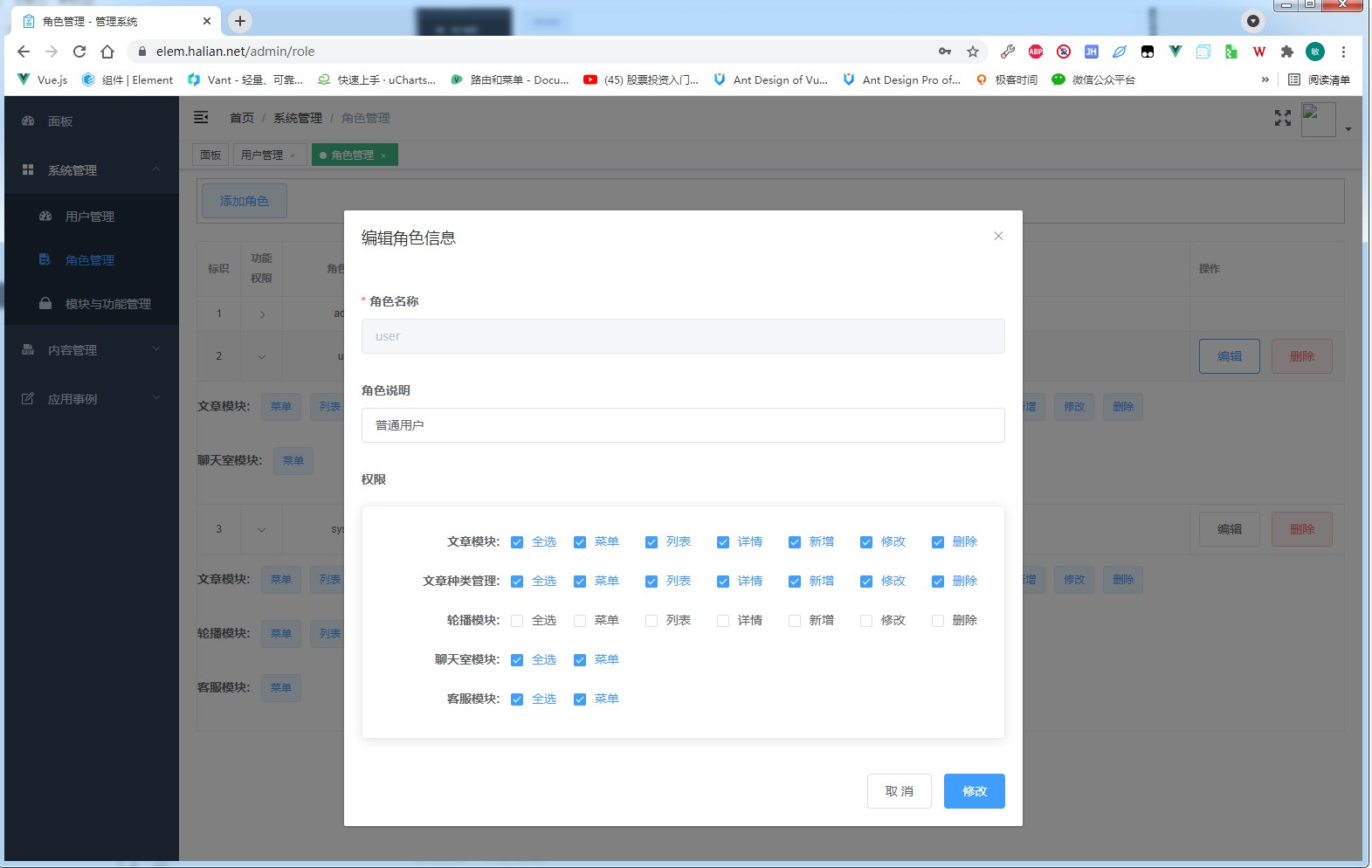This screenshot has width=1372, height=868.
Task: Click the 取消 button
Action: 900,791
